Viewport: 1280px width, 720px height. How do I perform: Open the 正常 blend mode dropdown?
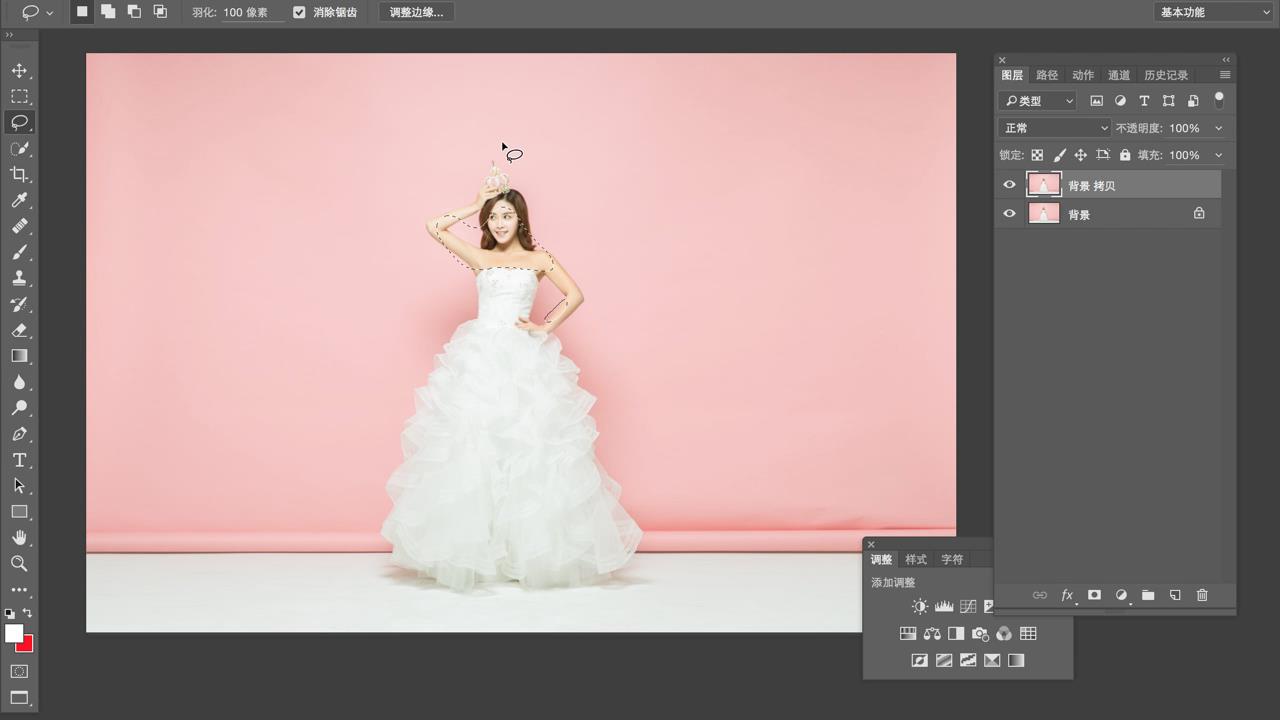tap(1055, 128)
